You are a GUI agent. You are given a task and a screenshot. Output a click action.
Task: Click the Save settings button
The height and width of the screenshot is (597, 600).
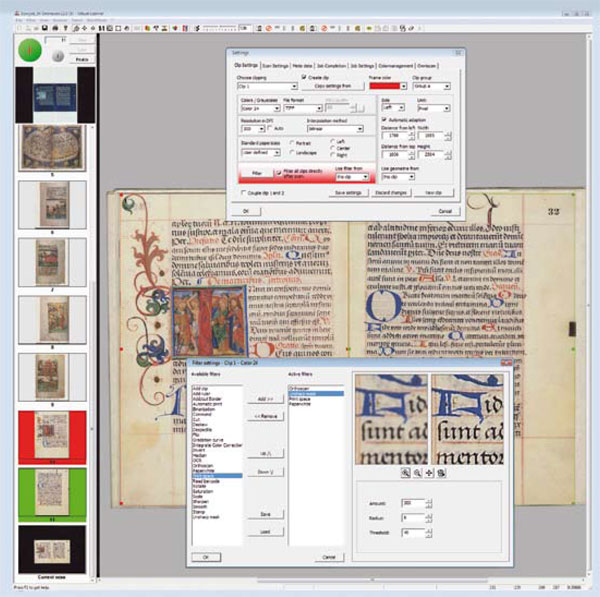click(348, 193)
